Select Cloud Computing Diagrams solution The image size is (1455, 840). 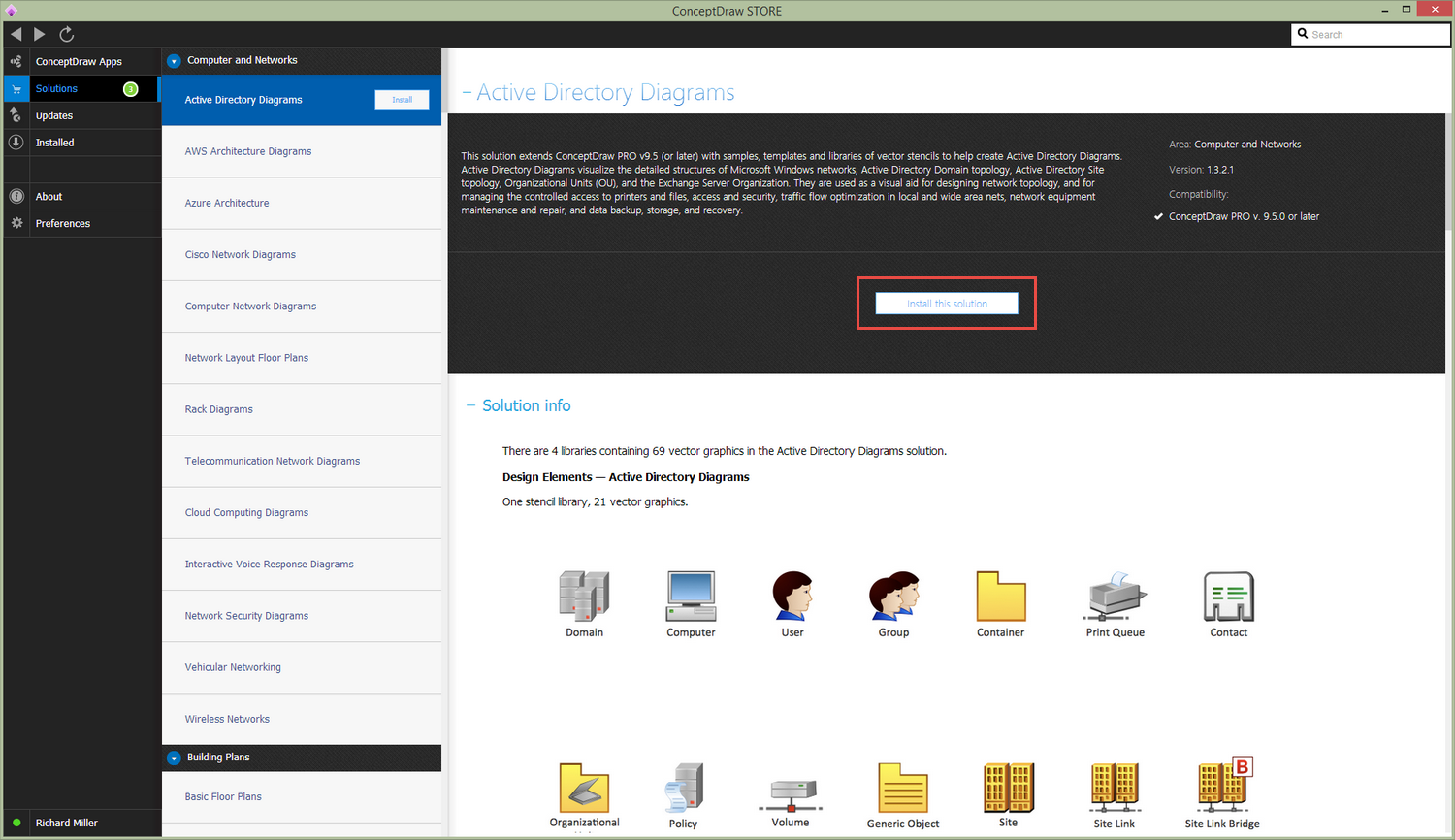click(302, 512)
